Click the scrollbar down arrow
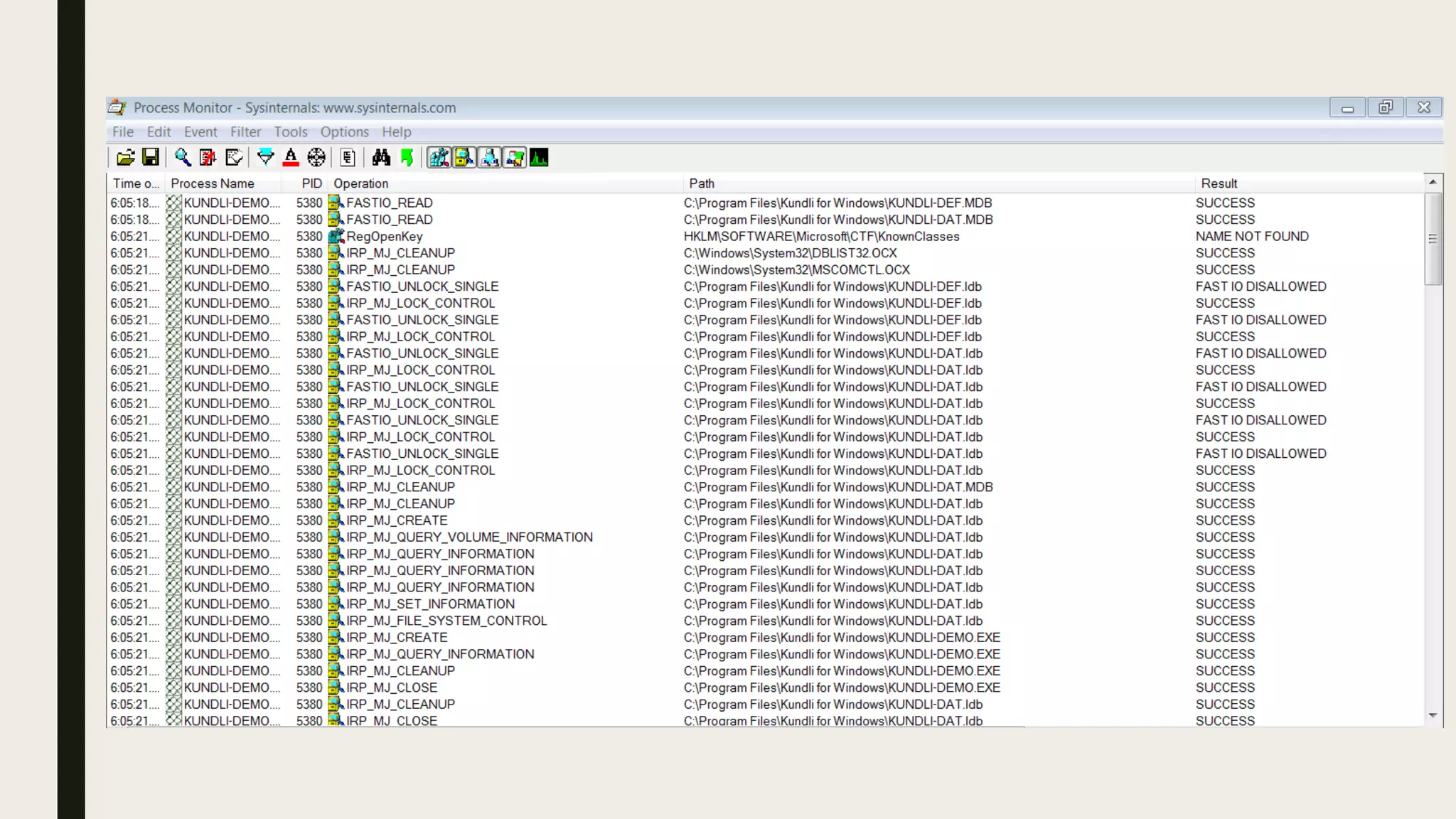This screenshot has height=819, width=1456. pyautogui.click(x=1433, y=716)
